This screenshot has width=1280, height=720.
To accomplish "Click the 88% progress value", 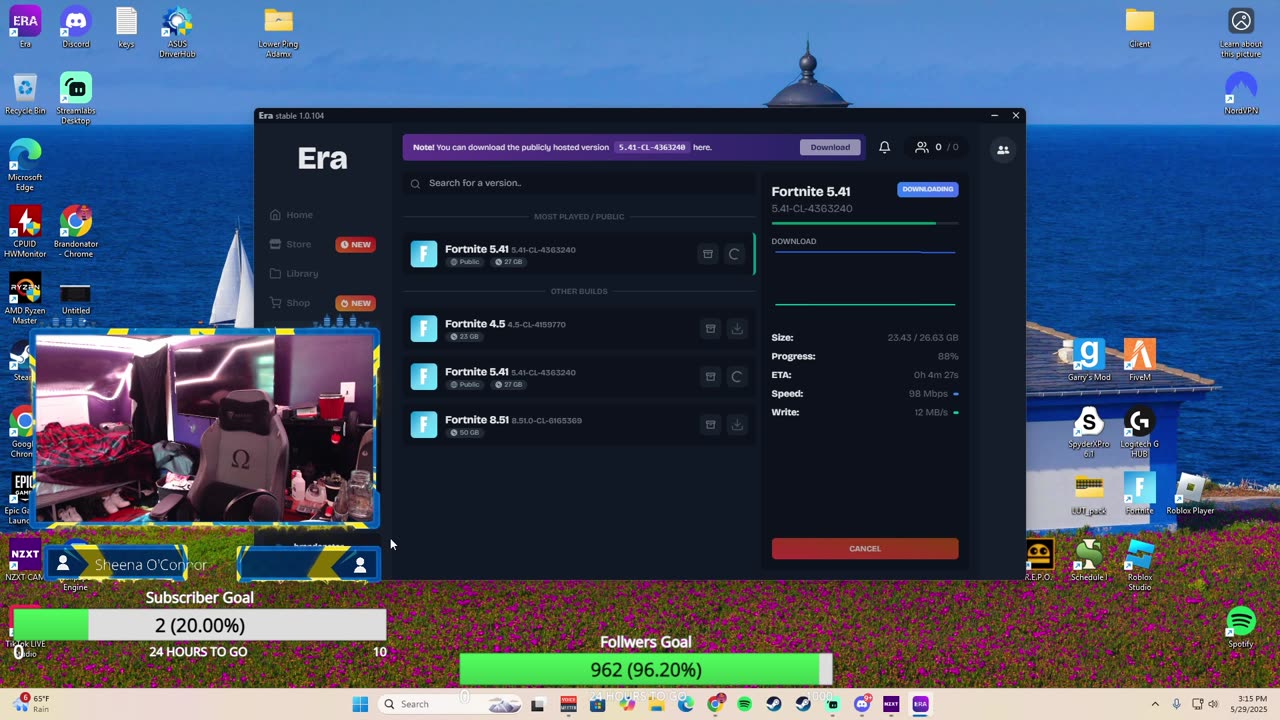I will tap(947, 356).
